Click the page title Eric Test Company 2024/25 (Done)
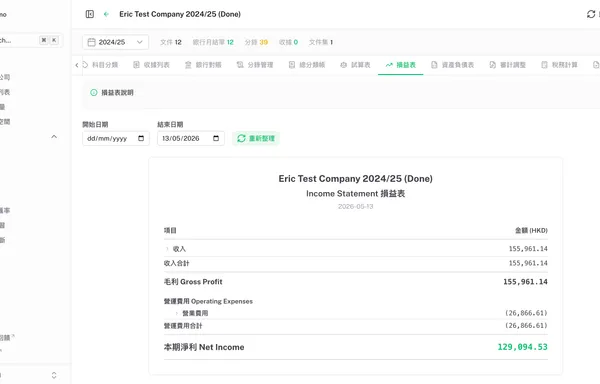Image resolution: width=600 pixels, height=384 pixels. pos(180,14)
